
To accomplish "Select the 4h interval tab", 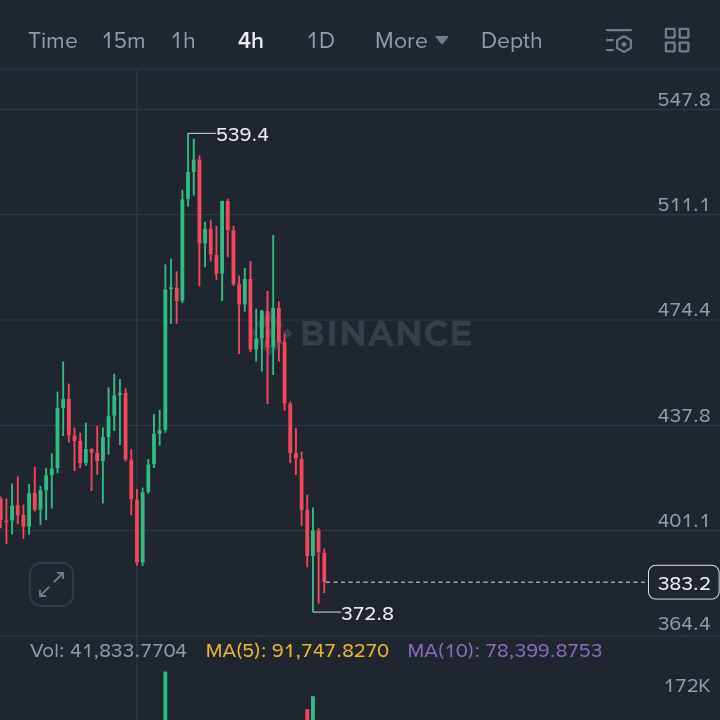I will pos(251,41).
